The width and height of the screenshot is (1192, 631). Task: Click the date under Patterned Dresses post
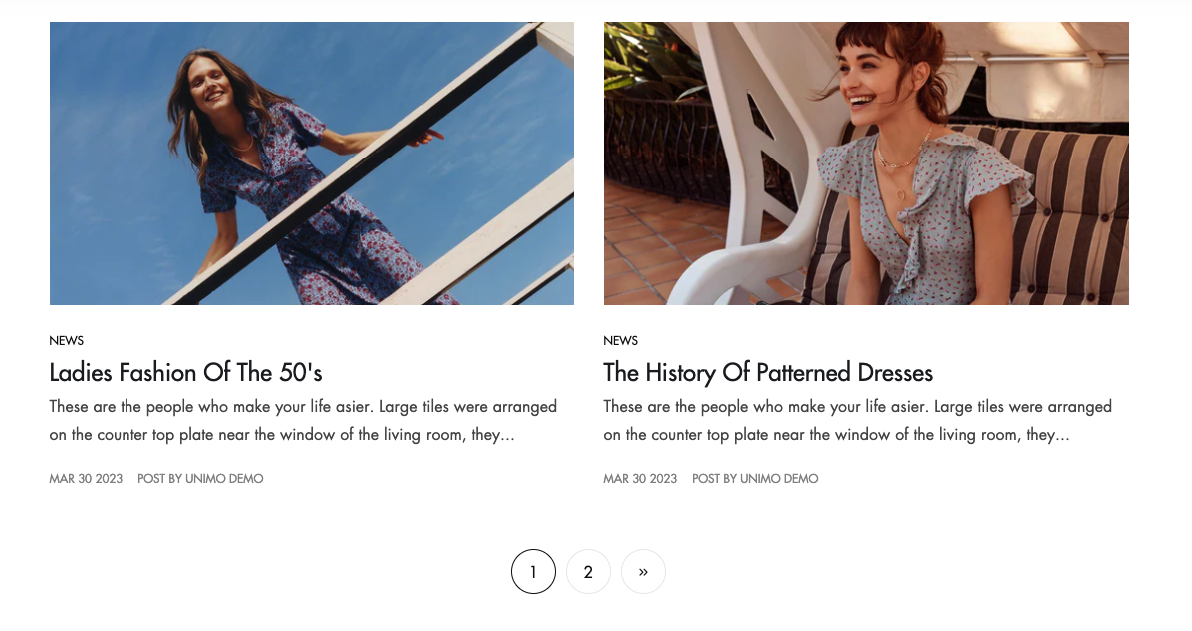click(640, 479)
